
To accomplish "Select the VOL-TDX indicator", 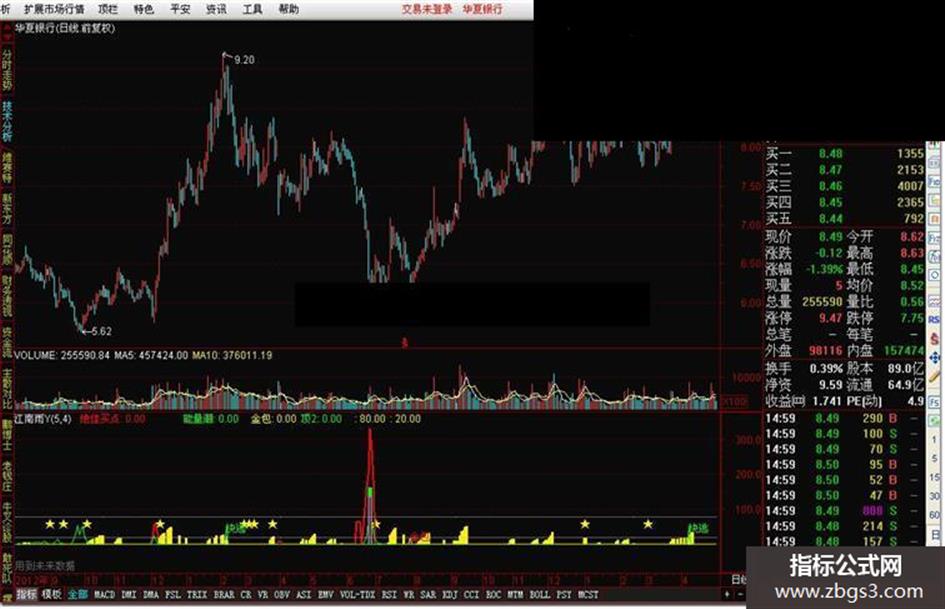I will 357,595.
